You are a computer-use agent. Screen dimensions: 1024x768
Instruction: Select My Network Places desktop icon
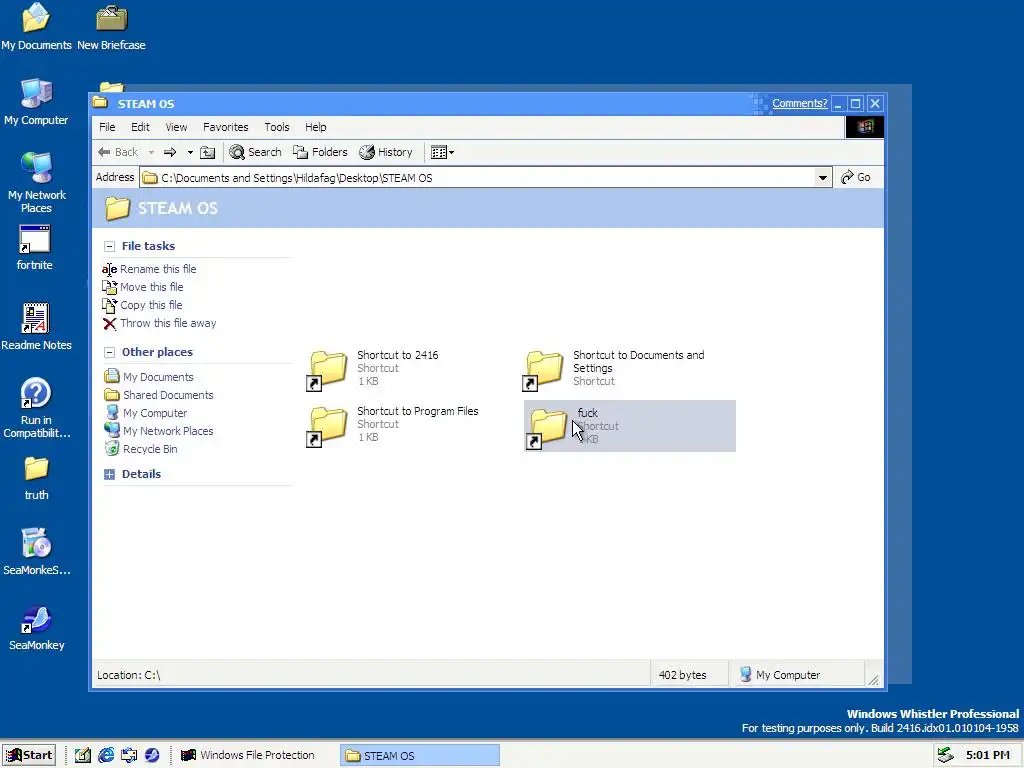pos(36,183)
